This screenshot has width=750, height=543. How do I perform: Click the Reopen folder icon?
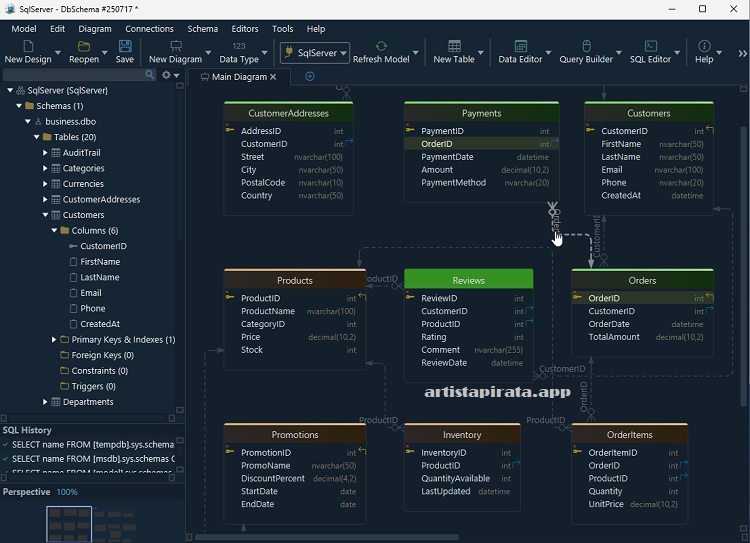(x=84, y=46)
